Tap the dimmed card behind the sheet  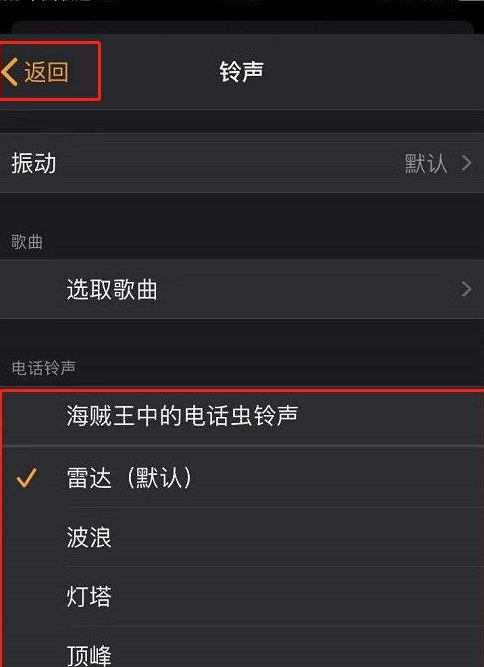(242, 26)
